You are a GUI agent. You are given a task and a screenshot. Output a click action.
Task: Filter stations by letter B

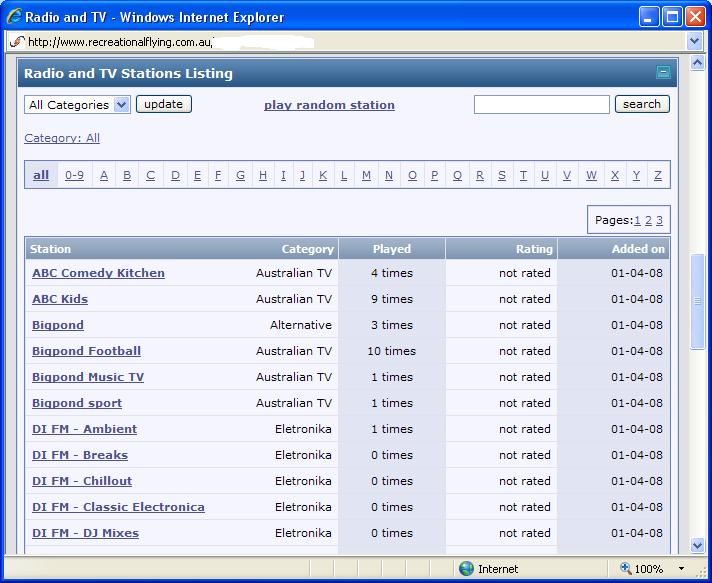coord(127,175)
